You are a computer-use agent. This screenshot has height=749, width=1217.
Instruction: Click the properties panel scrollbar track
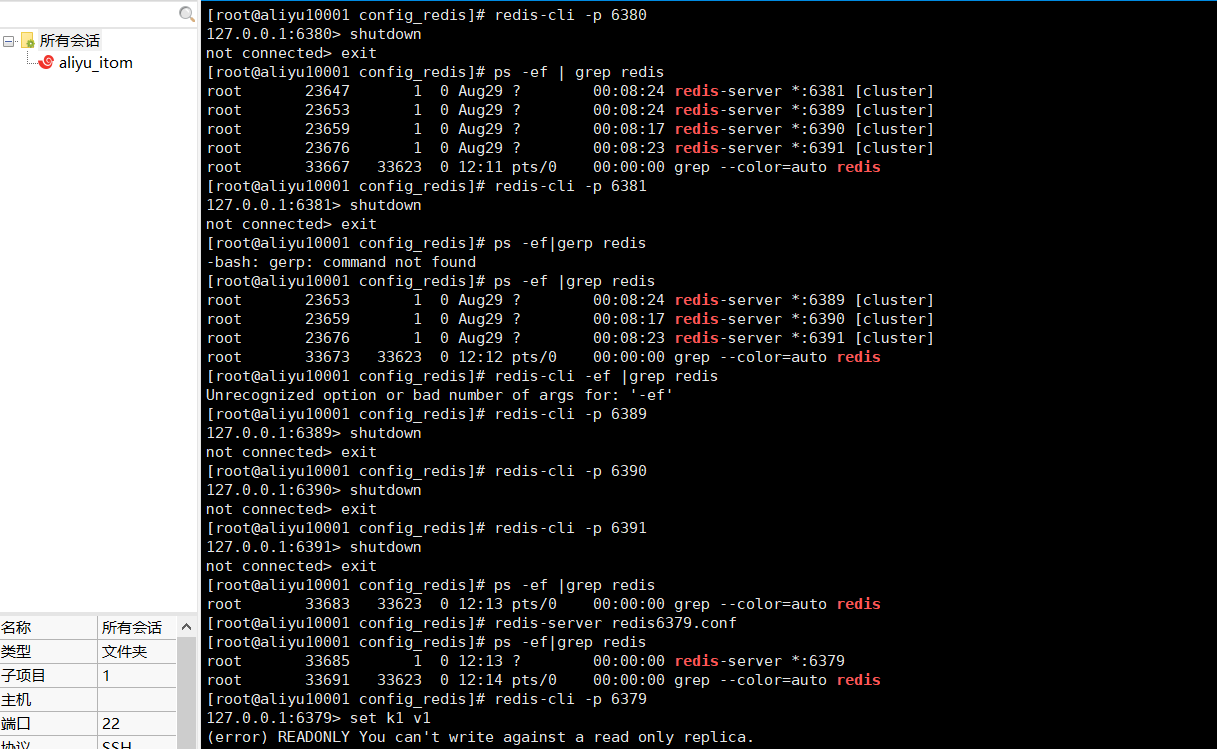186,693
